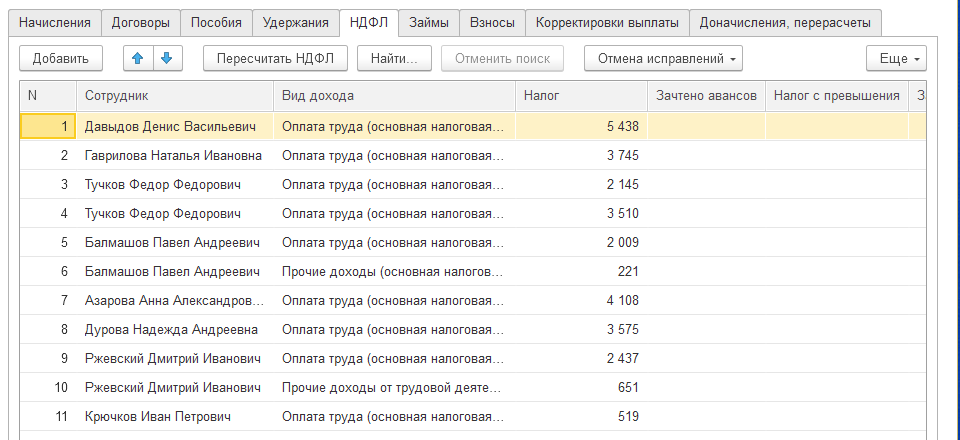
Task: Select the Удержания tab
Action: click(x=295, y=22)
